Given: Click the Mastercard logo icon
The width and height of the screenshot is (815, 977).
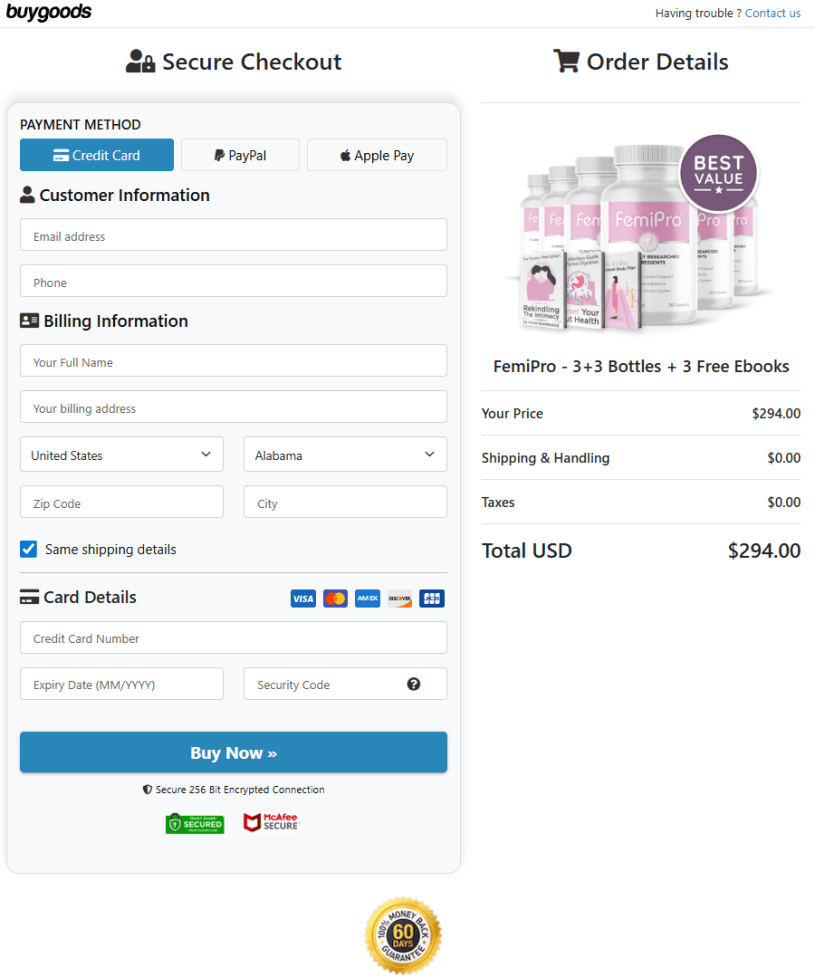Looking at the screenshot, I should coord(336,599).
